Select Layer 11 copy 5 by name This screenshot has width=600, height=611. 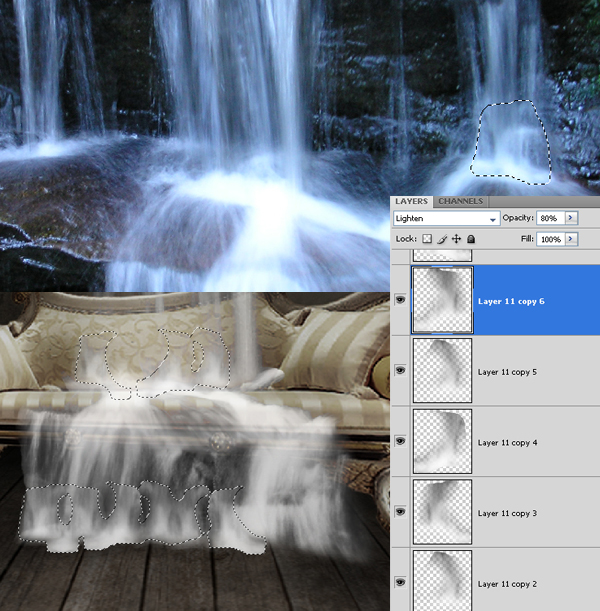click(507, 372)
